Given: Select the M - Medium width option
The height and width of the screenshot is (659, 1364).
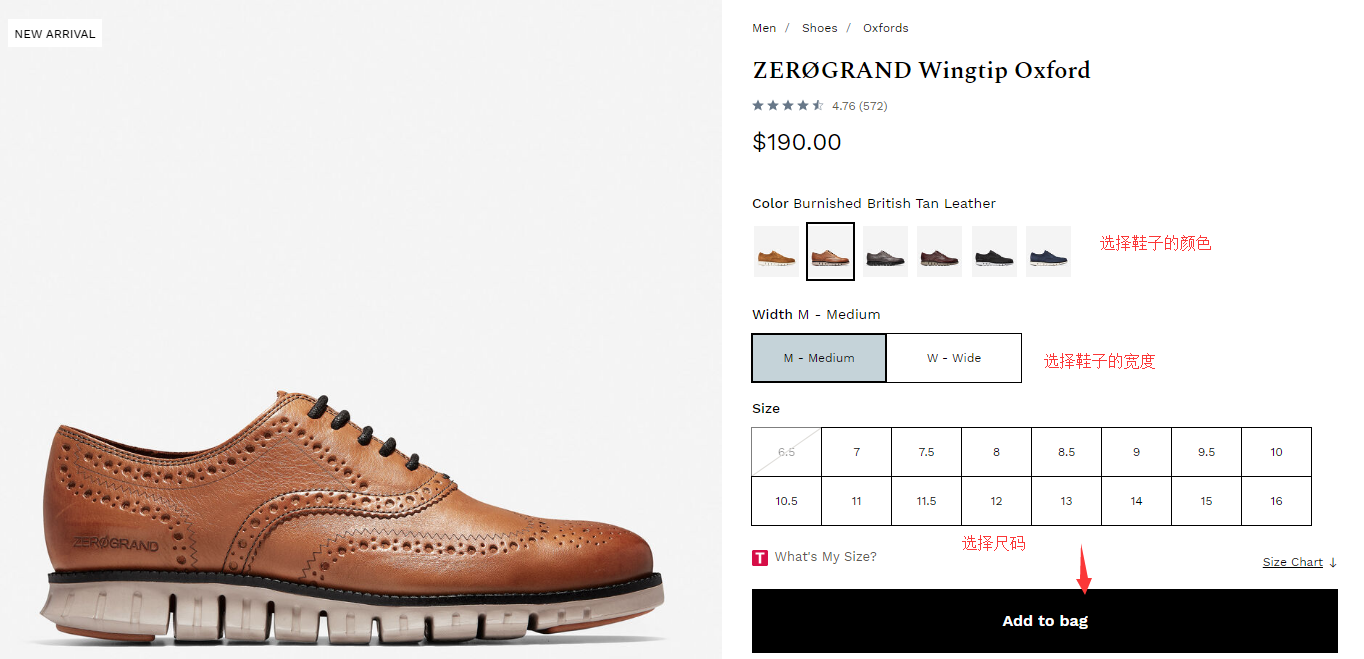Looking at the screenshot, I should 819,358.
